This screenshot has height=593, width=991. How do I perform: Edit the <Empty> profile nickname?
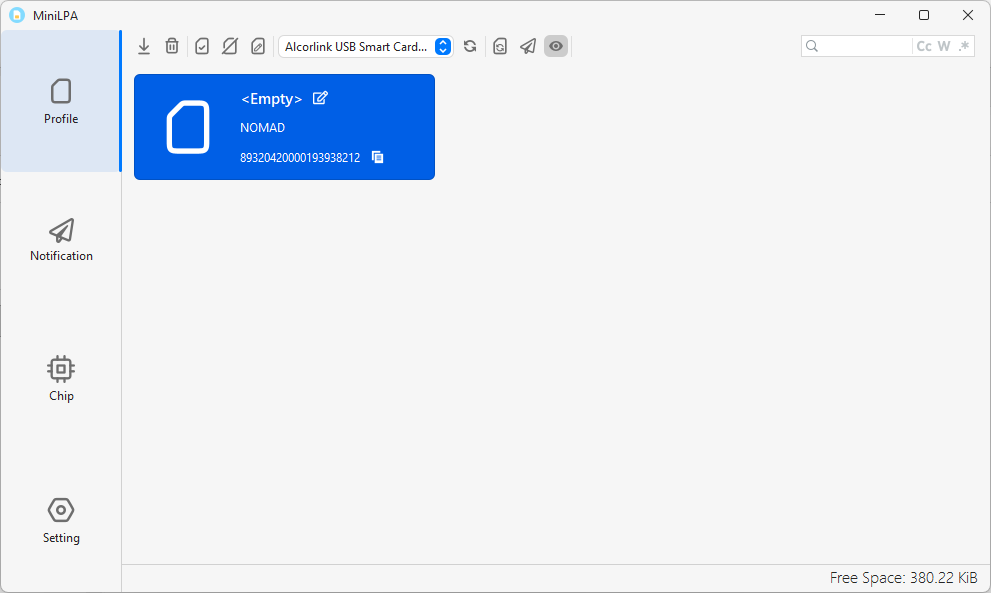pos(320,98)
